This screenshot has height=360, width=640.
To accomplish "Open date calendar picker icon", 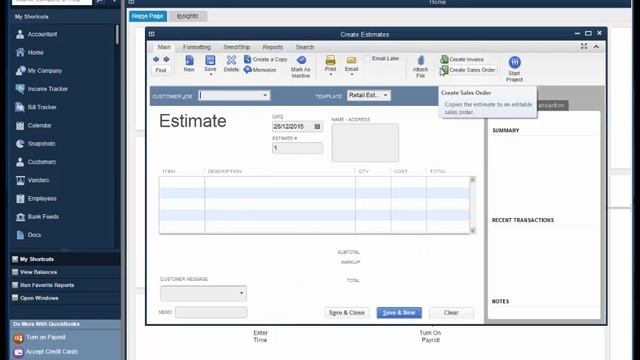I will click(x=317, y=127).
